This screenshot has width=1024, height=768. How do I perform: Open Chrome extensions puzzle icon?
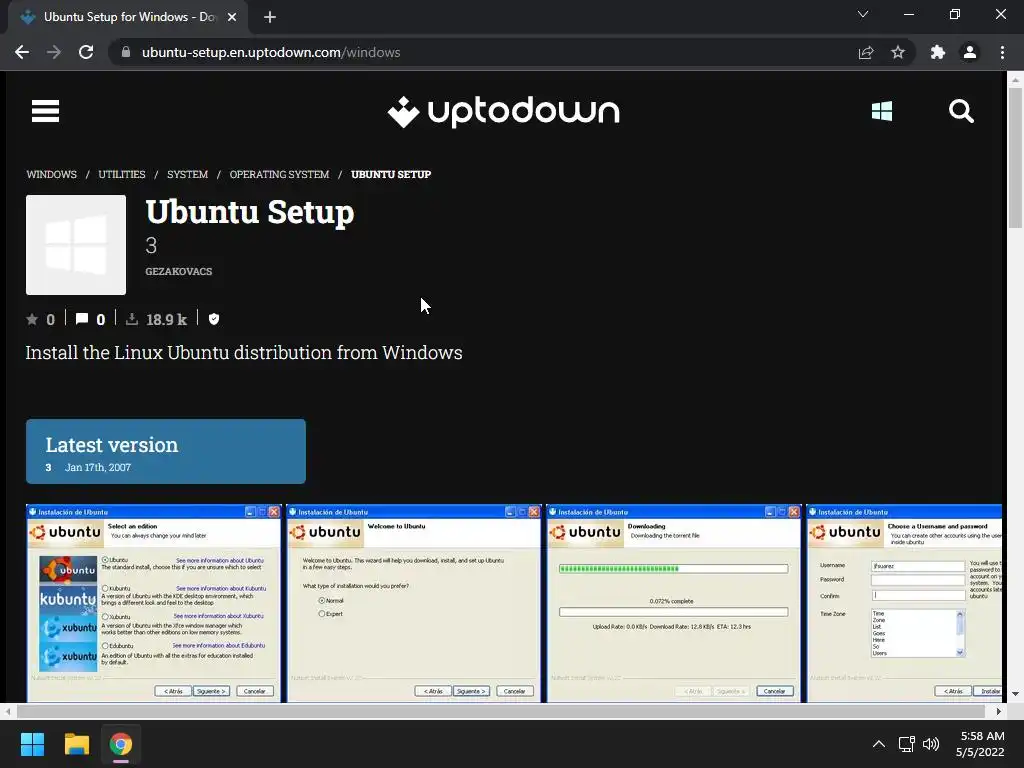point(938,52)
